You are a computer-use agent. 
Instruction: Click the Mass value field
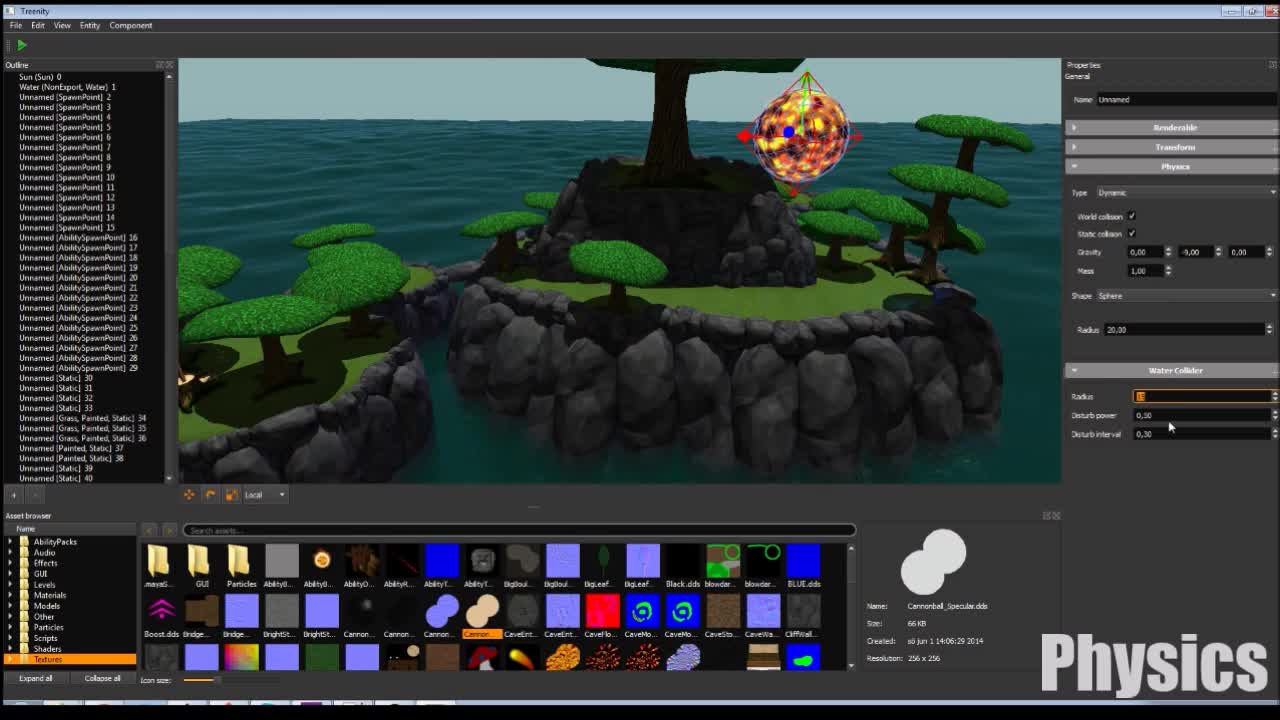point(1143,271)
